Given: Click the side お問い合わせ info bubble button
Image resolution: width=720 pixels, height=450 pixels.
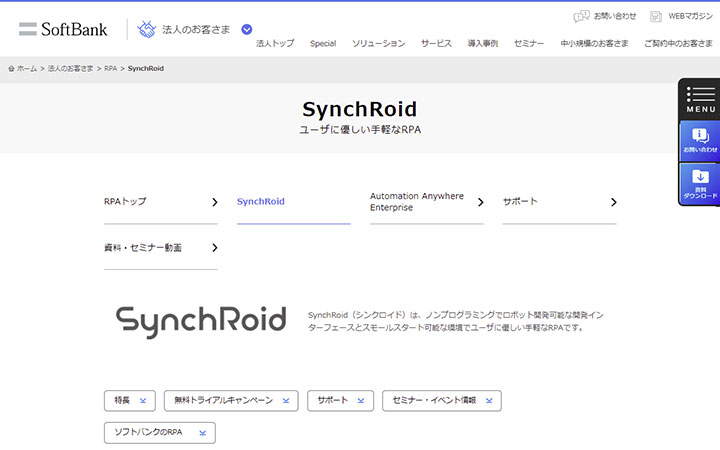Looking at the screenshot, I should click(700, 141).
